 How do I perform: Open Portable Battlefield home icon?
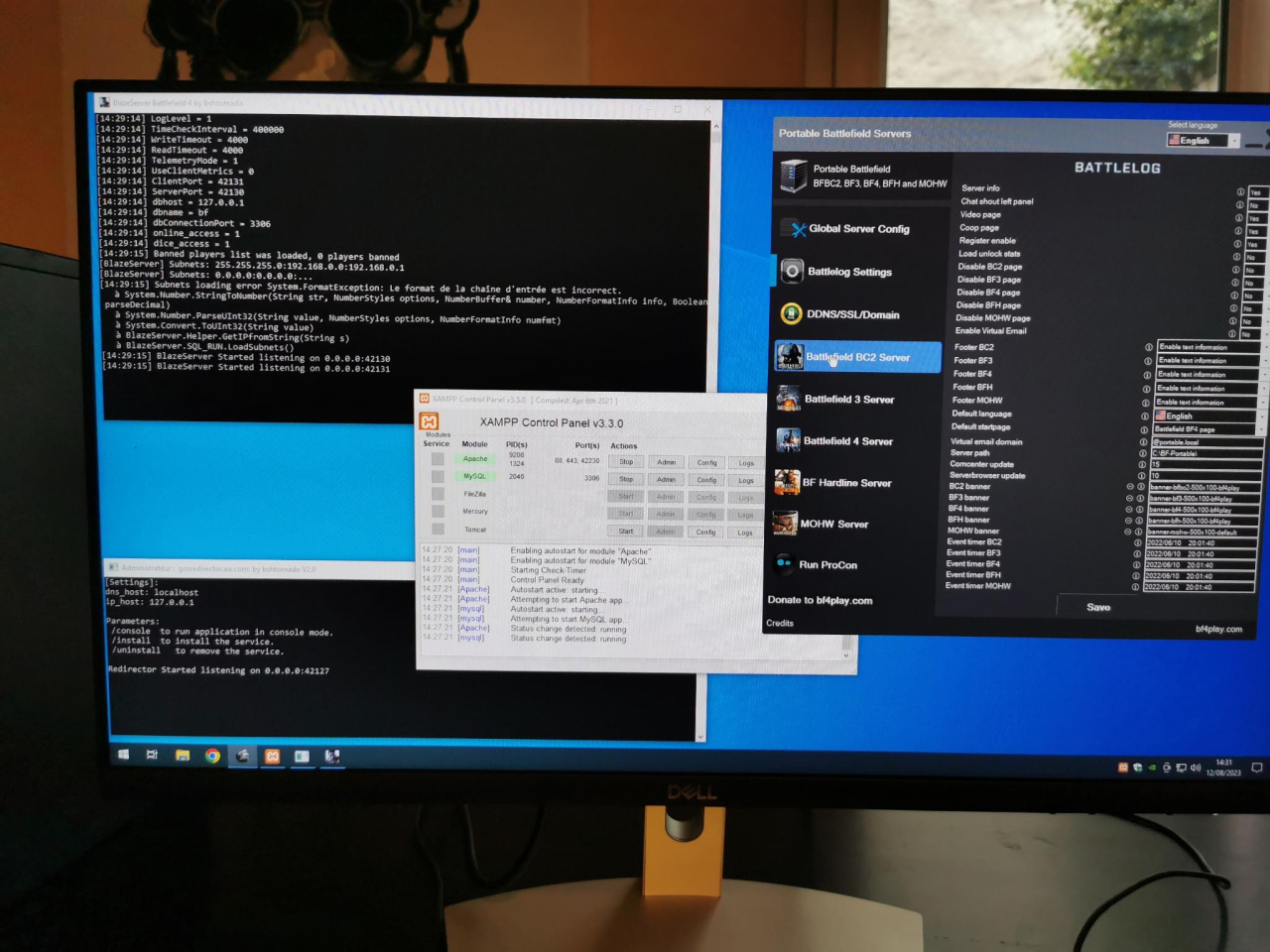(x=794, y=176)
